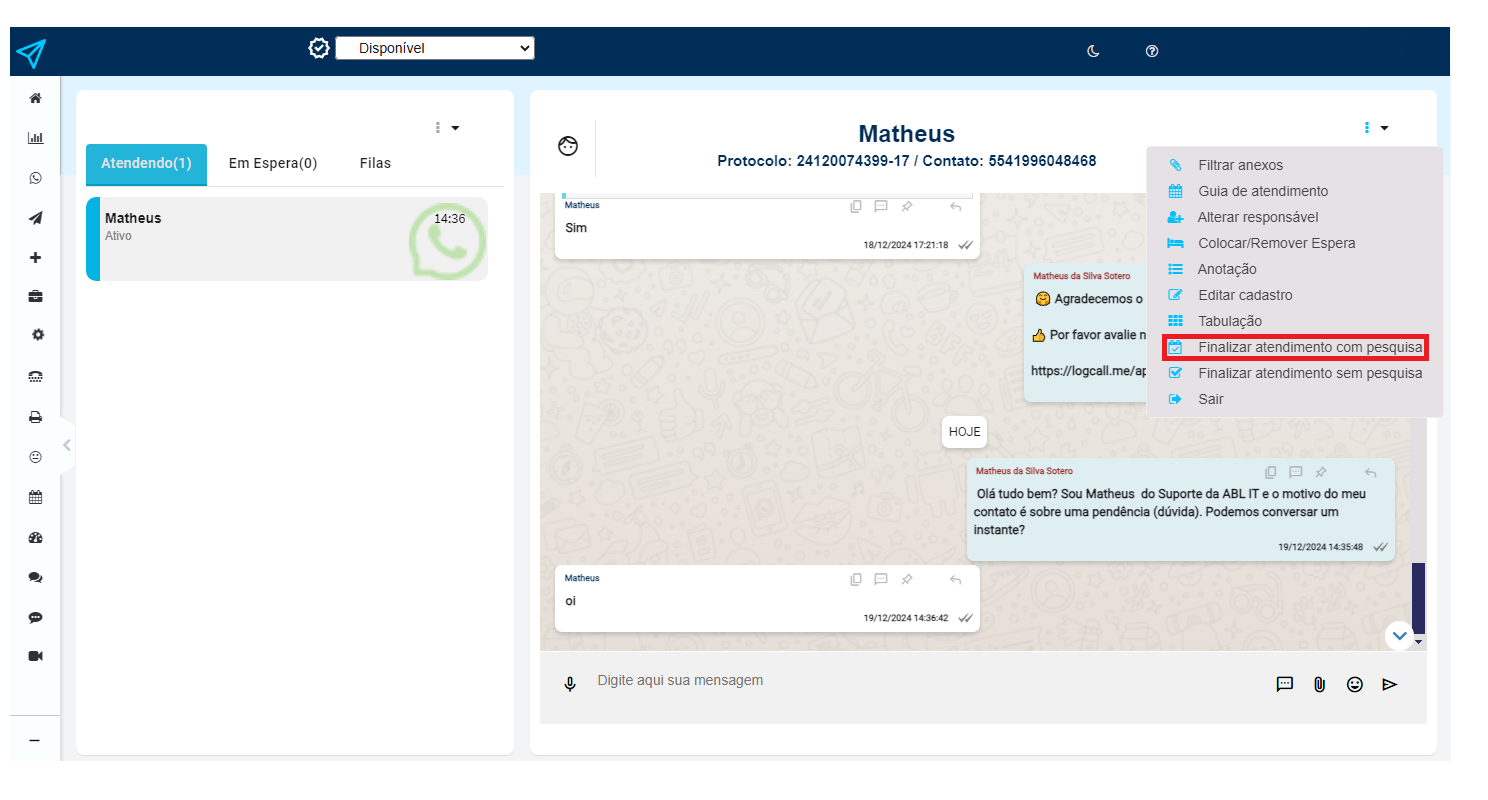Click the paperclip attach icon
This screenshot has height=800, width=1488.
(x=1319, y=685)
